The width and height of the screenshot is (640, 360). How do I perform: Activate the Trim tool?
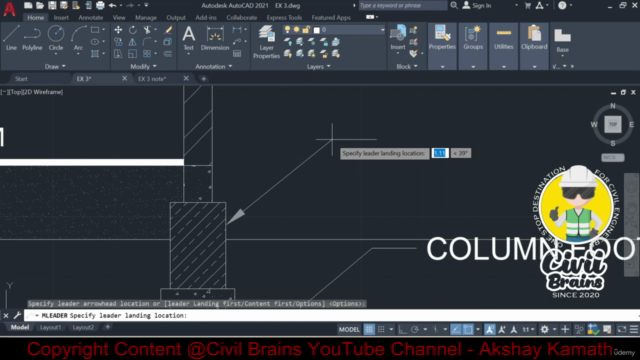click(147, 30)
